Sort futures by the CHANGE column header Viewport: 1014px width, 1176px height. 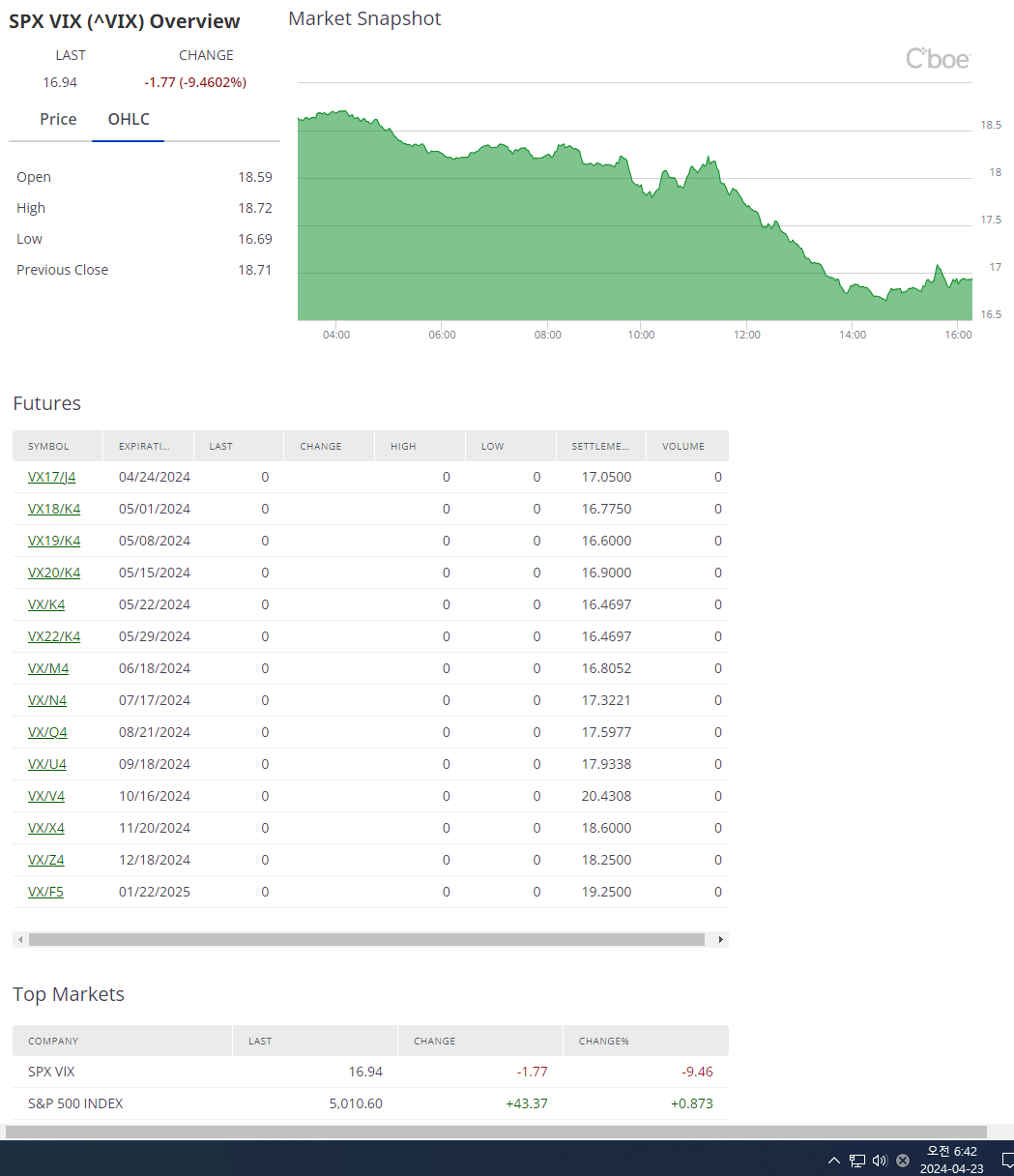330,446
